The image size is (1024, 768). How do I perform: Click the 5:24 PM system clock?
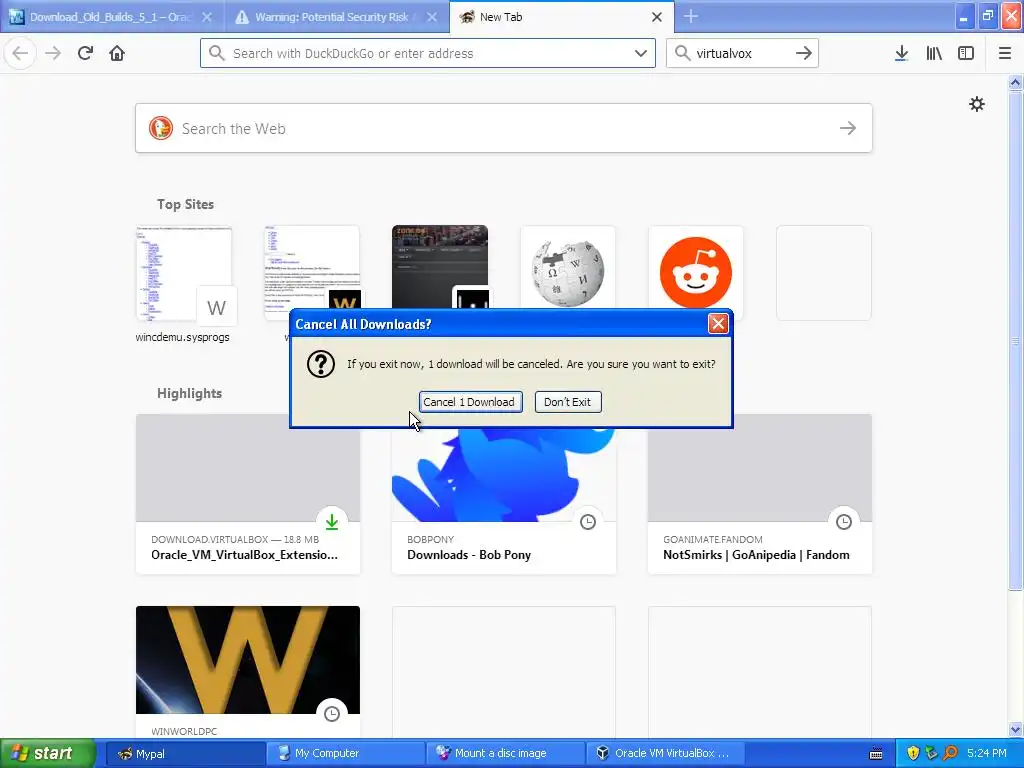tap(987, 753)
